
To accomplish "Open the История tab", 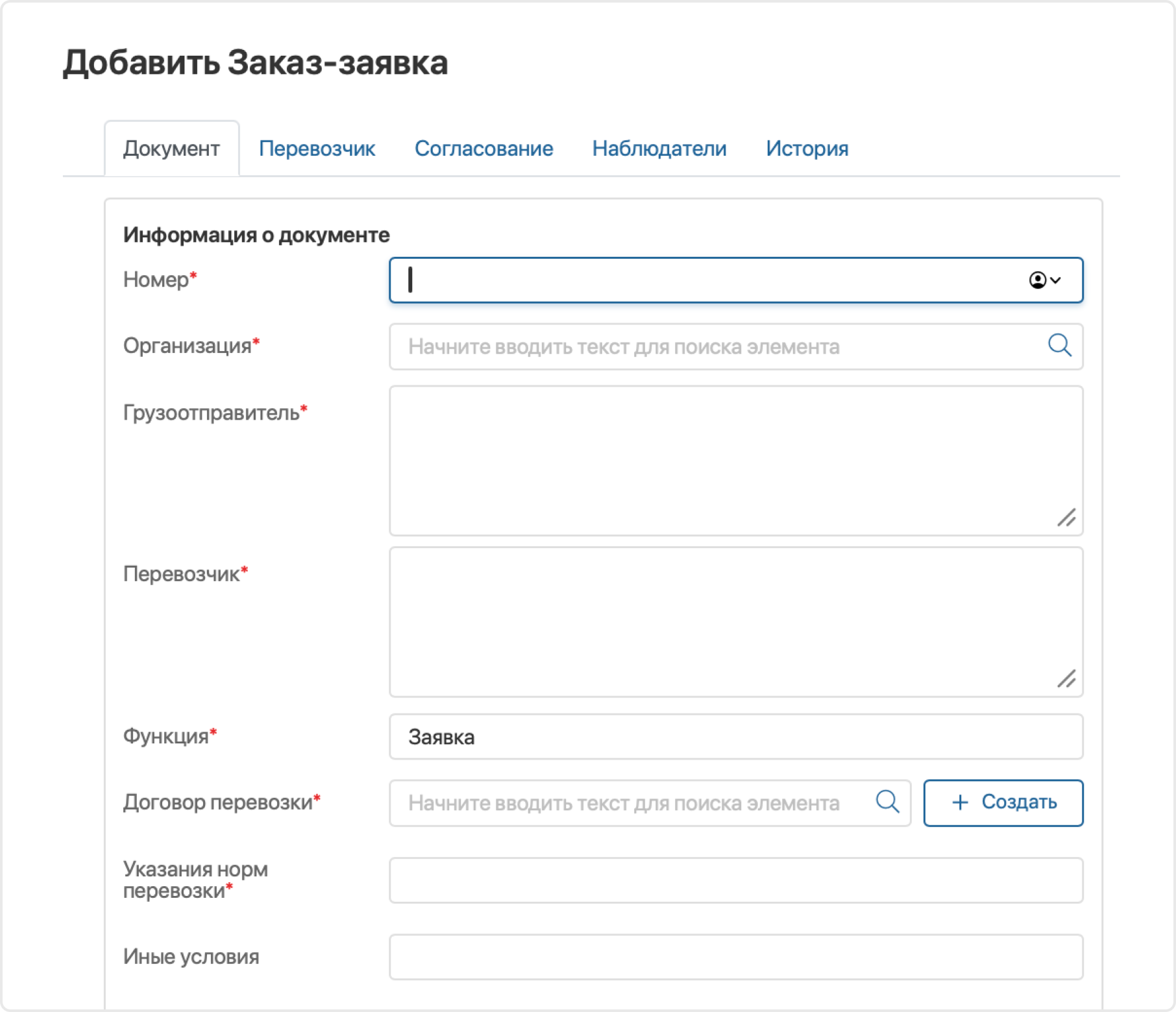I will coord(807,149).
